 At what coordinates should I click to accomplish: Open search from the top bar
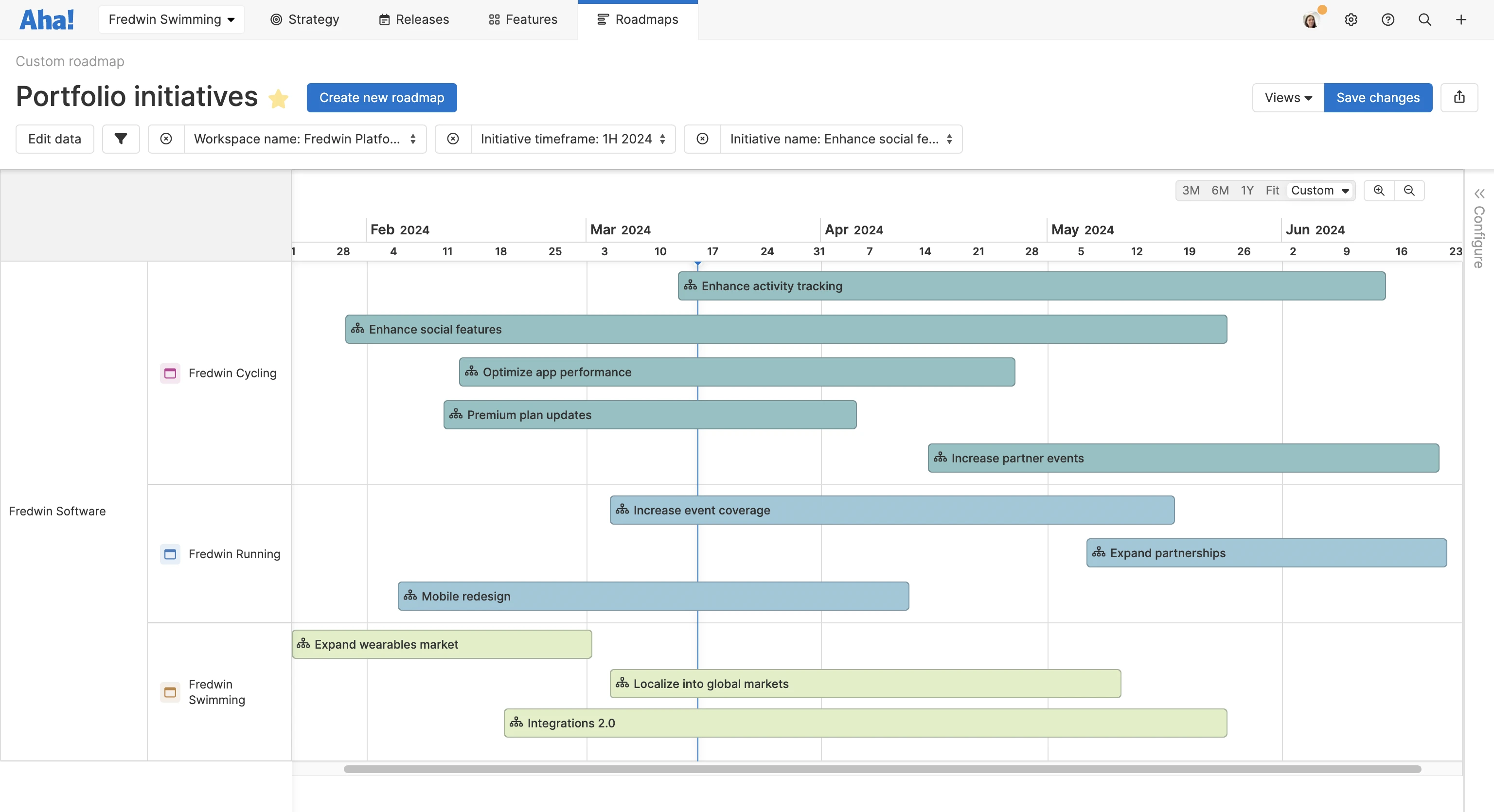coord(1425,19)
